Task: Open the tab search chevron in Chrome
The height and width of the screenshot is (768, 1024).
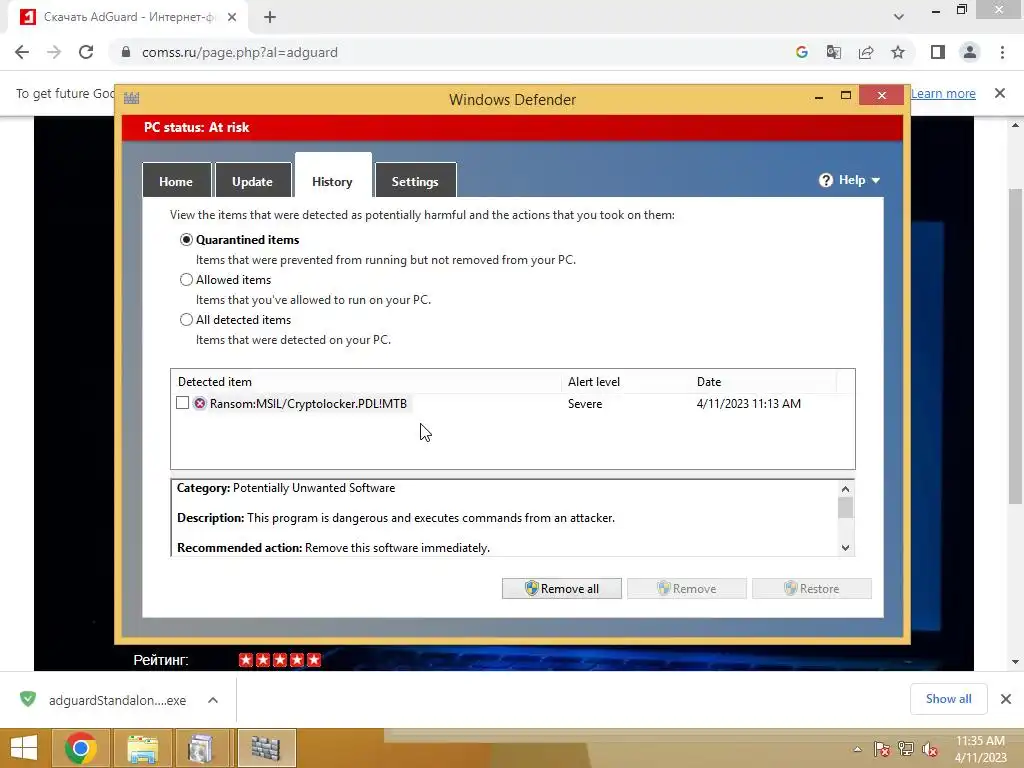Action: [899, 17]
